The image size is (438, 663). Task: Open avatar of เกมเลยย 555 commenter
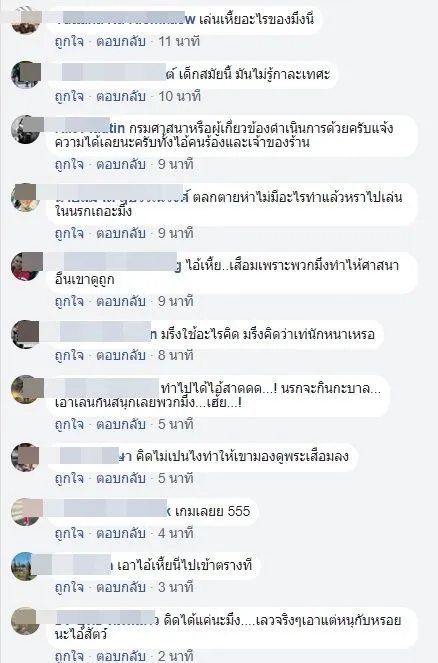point(25,512)
